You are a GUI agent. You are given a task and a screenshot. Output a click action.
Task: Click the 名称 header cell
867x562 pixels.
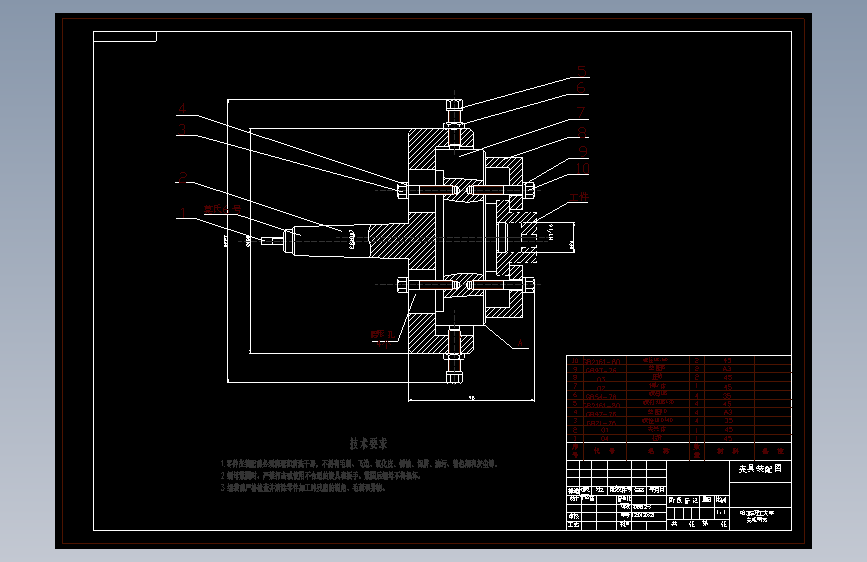[x=658, y=451]
